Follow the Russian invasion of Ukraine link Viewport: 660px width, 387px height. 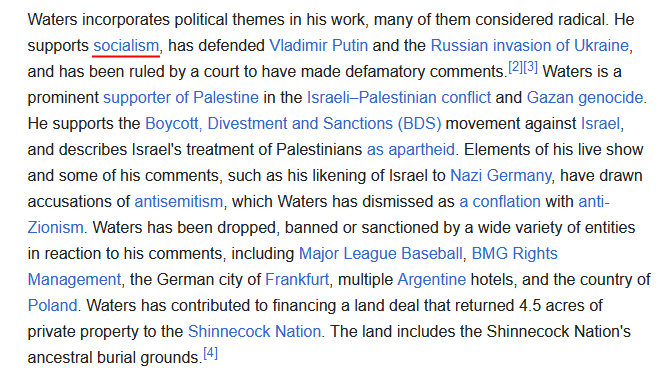click(530, 45)
